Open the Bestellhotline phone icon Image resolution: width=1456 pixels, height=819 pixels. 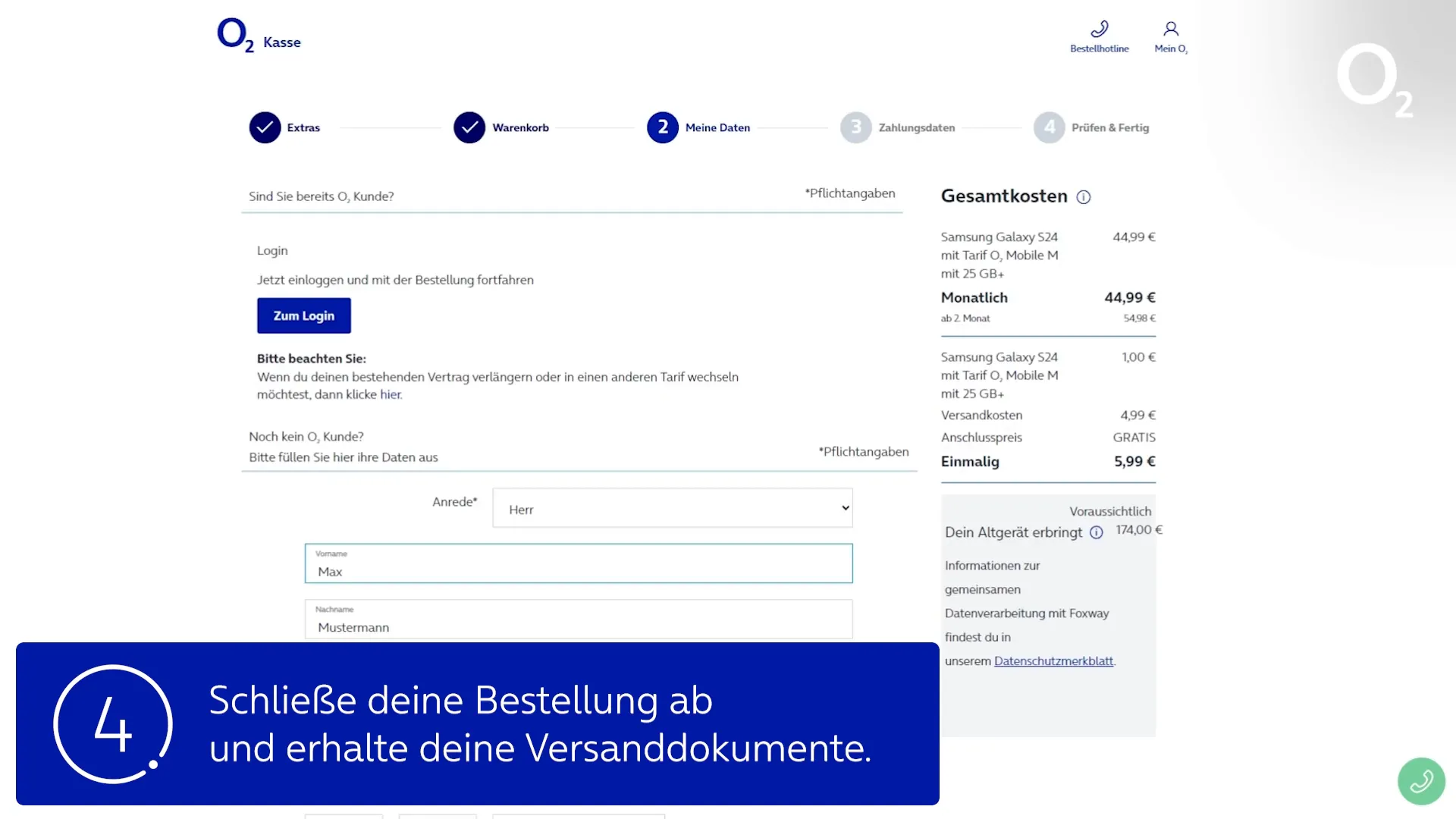point(1099,30)
